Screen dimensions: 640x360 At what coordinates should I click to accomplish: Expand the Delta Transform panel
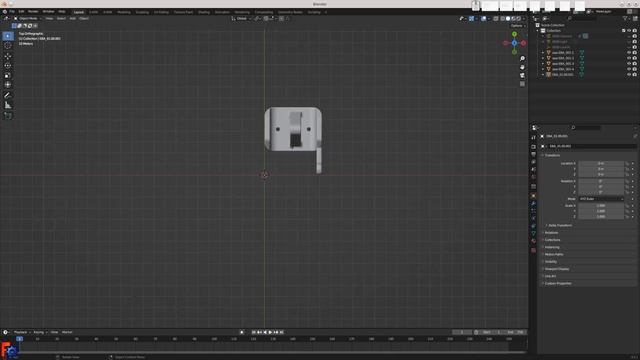pos(560,225)
